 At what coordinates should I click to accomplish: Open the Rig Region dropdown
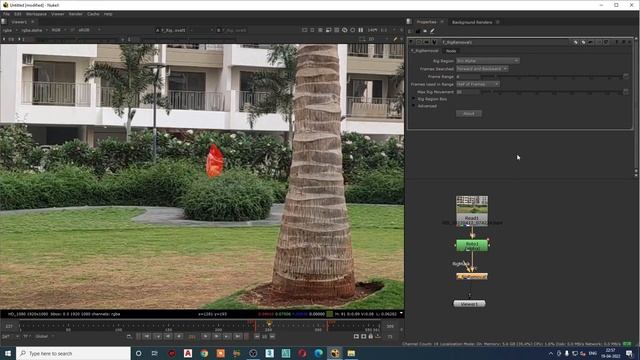pos(488,61)
